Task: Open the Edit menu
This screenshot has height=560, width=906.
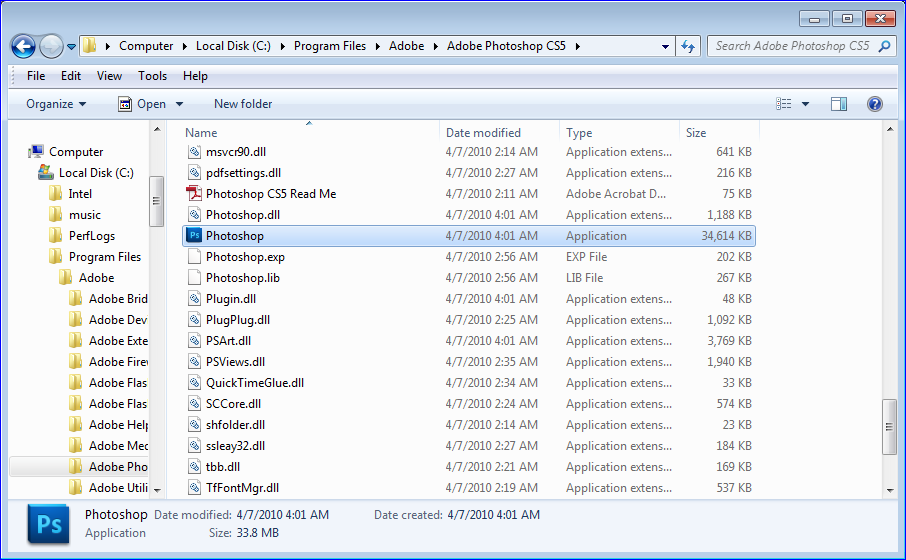Action: [x=71, y=76]
